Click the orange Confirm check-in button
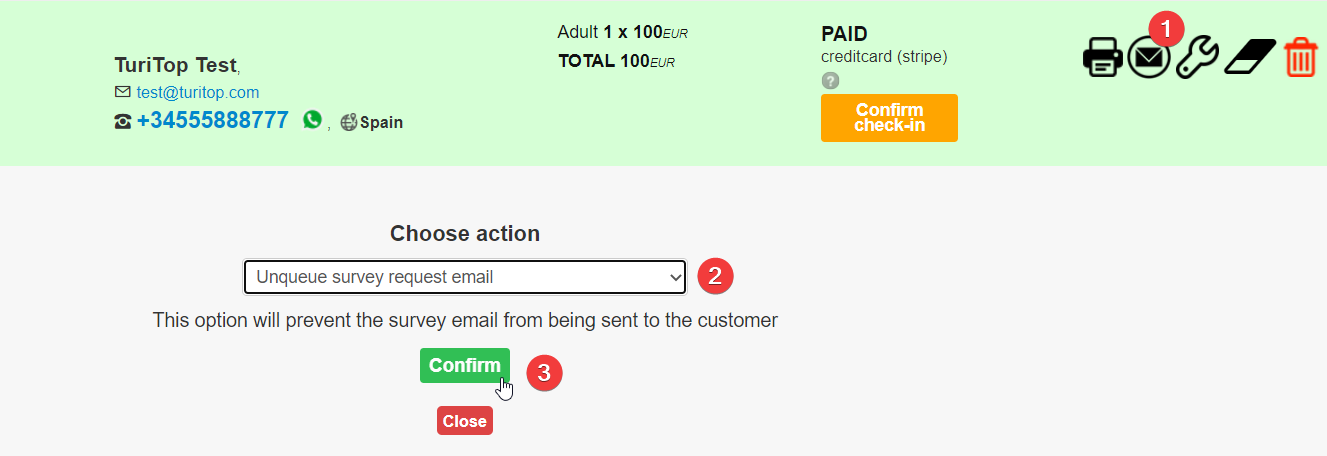1327x456 pixels. [889, 118]
